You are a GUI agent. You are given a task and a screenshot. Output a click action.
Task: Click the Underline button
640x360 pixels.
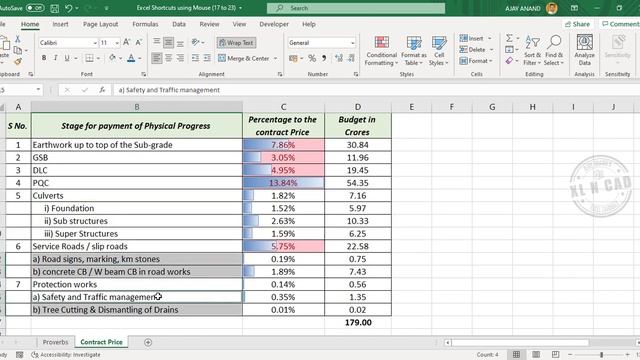(67, 58)
